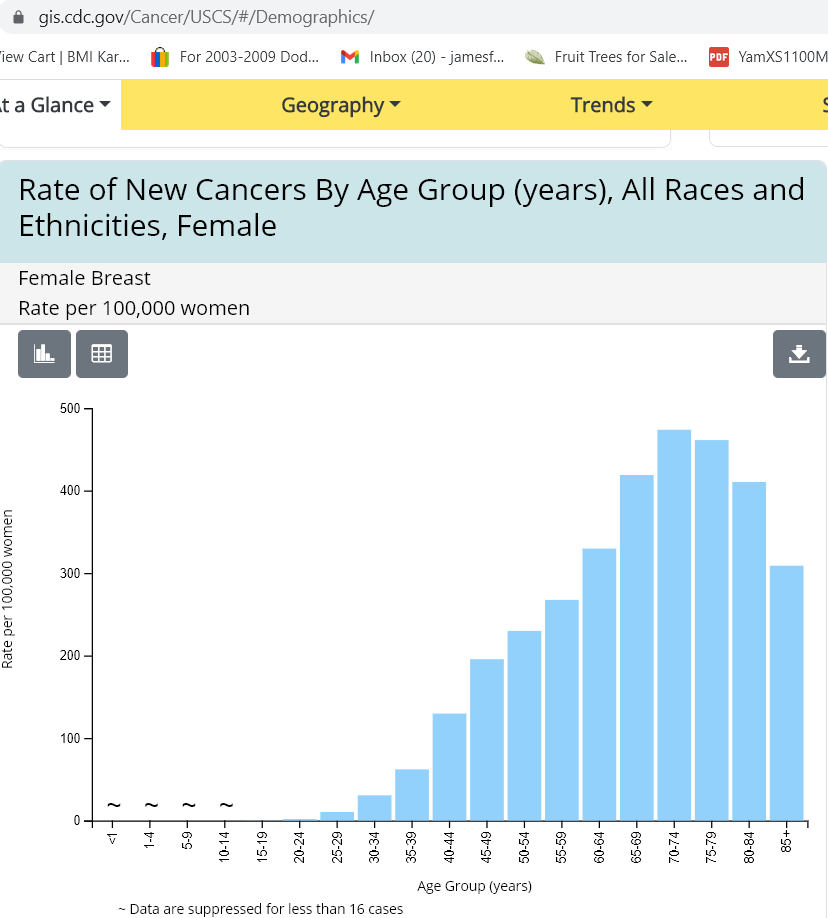828x918 pixels.
Task: Open the Fruit Trees for Sale bookmark
Action: click(607, 57)
